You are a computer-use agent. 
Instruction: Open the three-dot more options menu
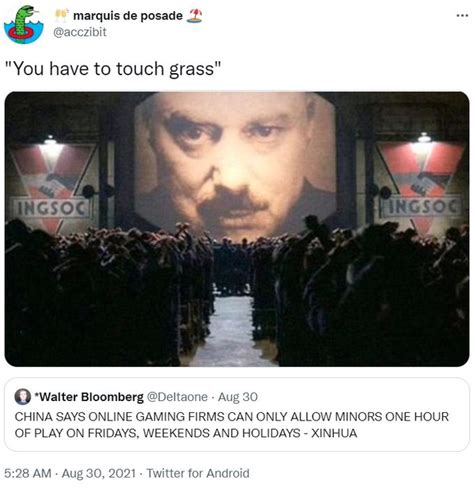point(462,15)
